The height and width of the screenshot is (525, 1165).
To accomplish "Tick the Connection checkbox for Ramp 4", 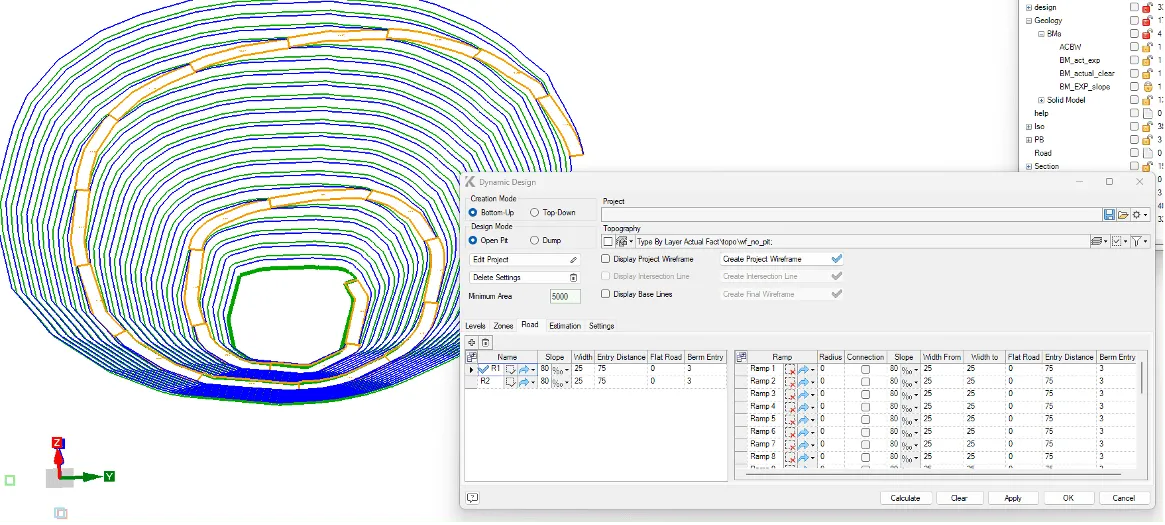I will 865,407.
